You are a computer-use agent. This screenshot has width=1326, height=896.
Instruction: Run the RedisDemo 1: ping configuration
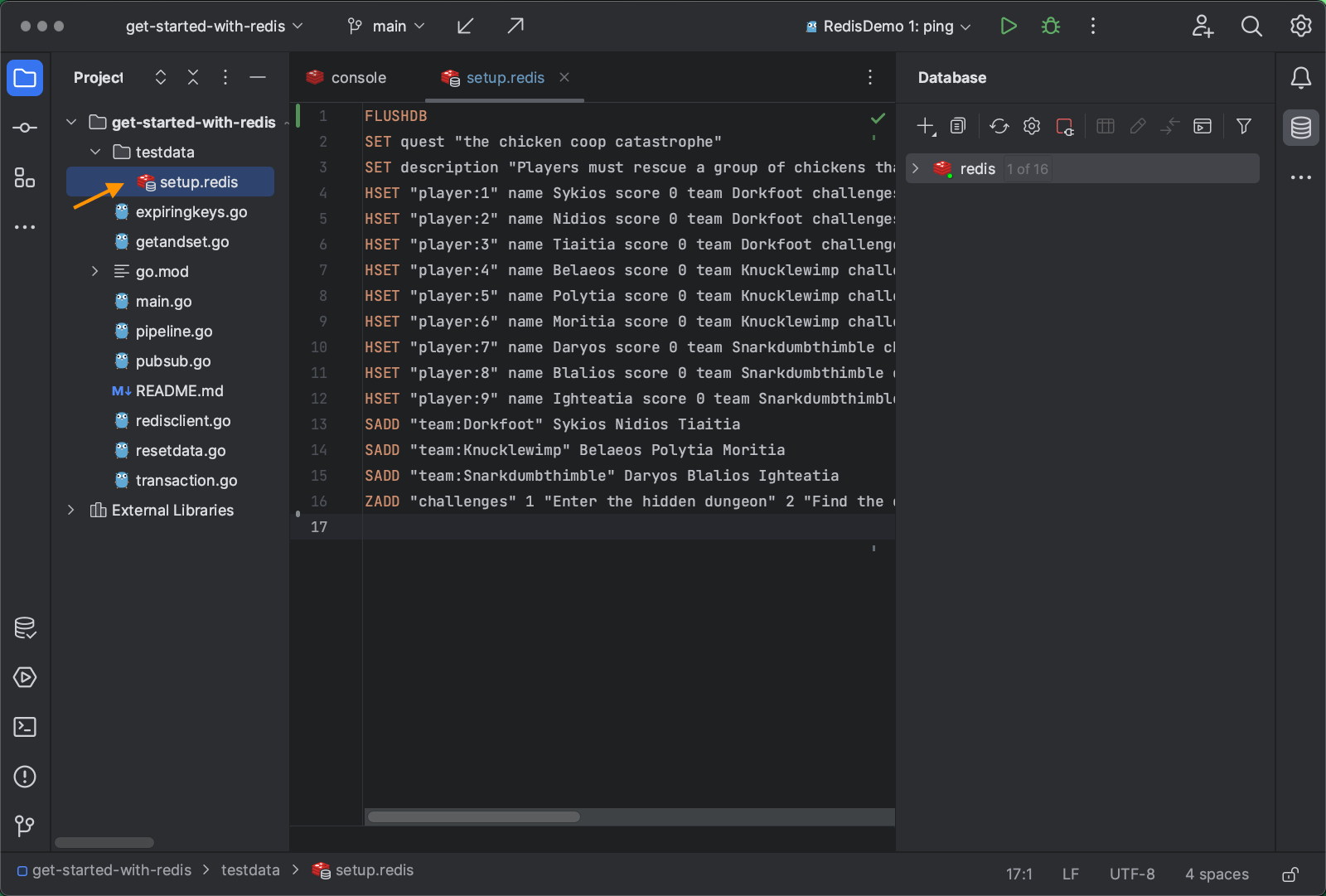(x=1008, y=26)
